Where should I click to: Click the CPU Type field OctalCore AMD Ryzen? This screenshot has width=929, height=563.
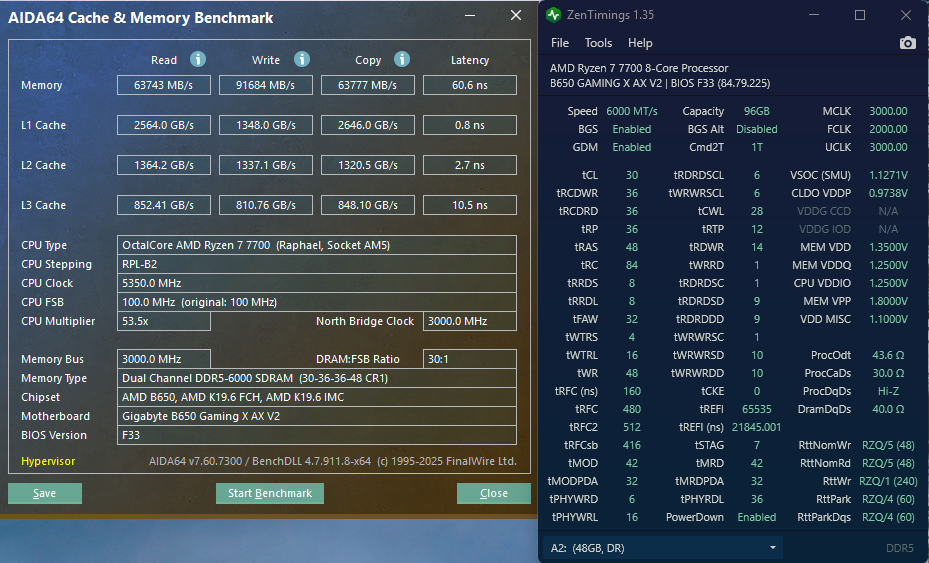[x=317, y=245]
